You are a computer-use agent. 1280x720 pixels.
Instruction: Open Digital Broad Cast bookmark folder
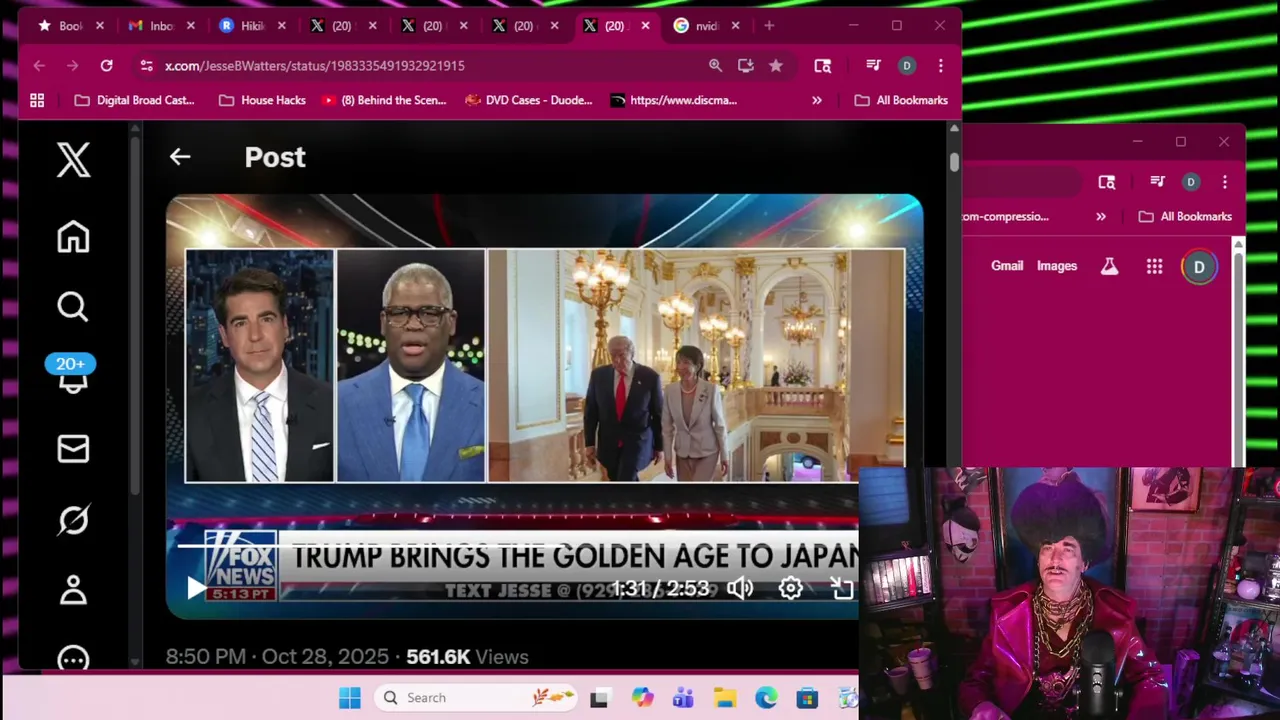134,100
